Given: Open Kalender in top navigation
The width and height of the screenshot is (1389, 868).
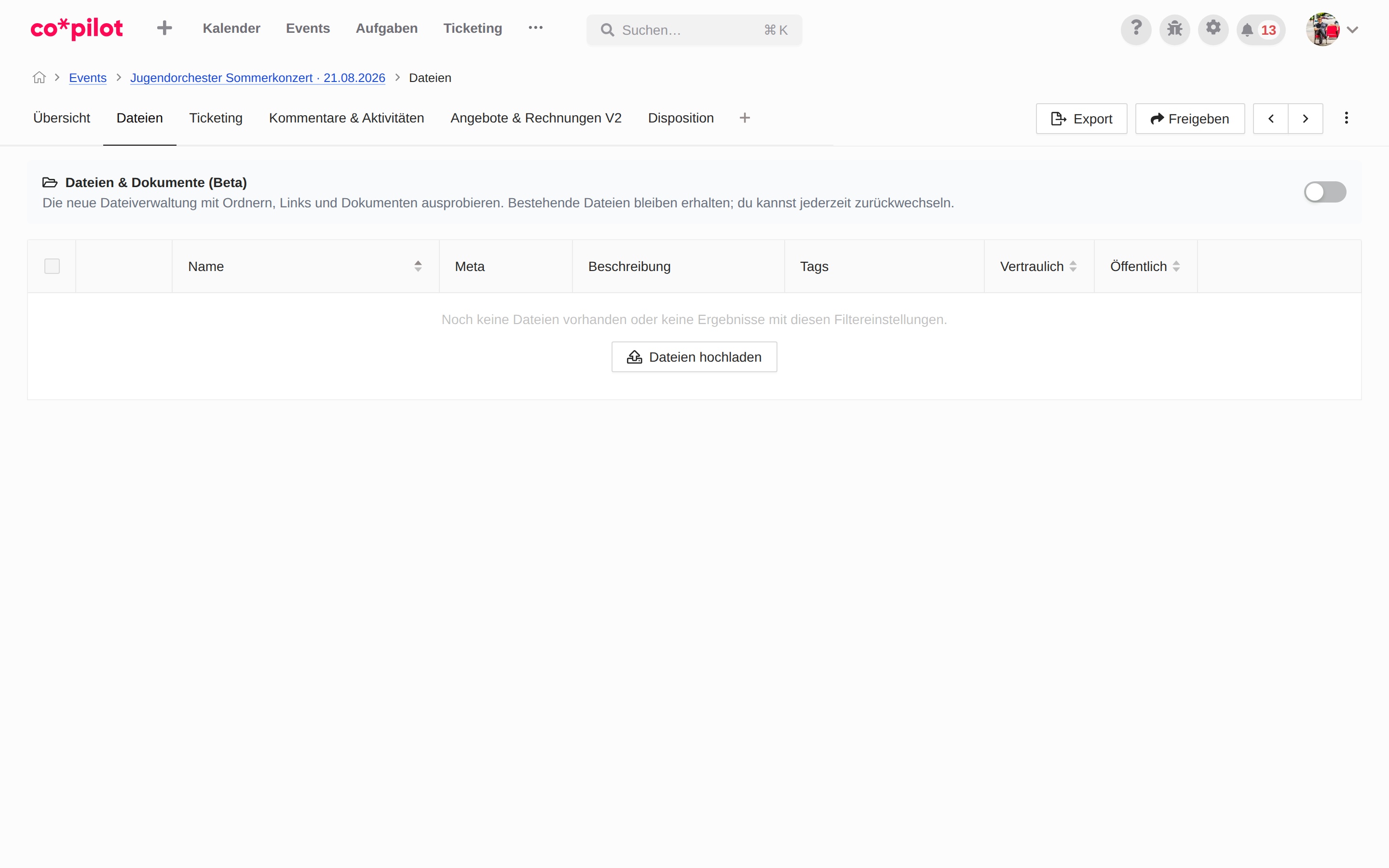Looking at the screenshot, I should (231, 28).
